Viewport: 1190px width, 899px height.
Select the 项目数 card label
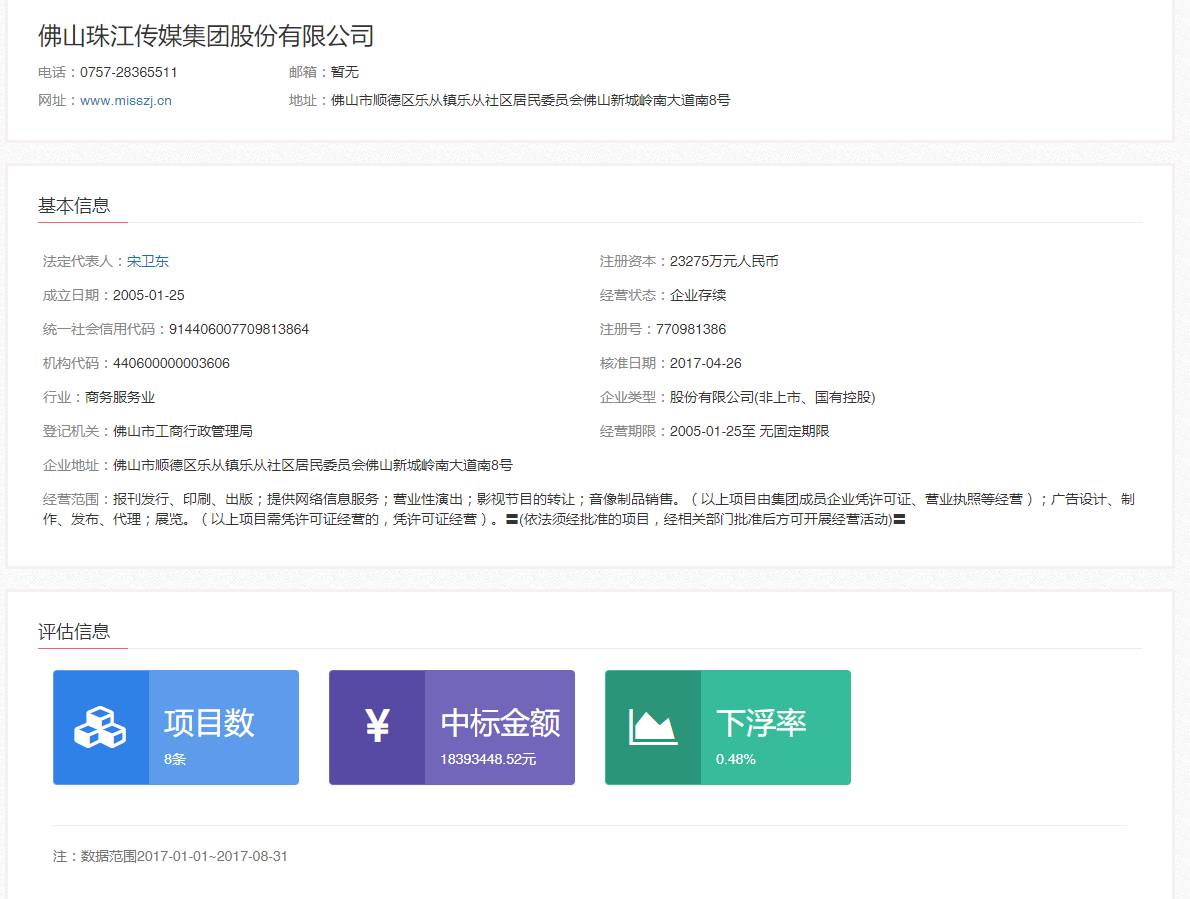pos(209,722)
